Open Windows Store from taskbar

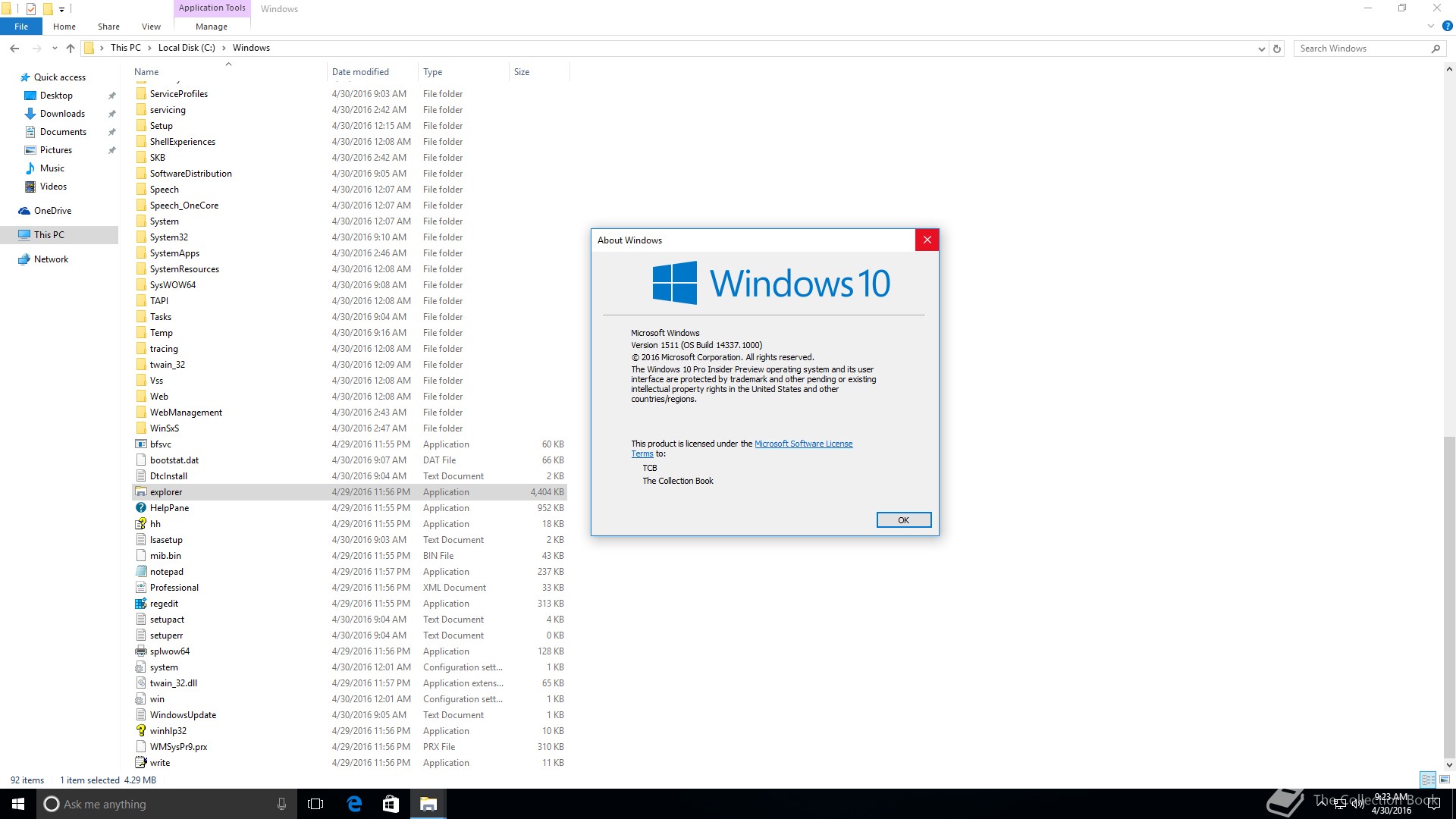391,804
